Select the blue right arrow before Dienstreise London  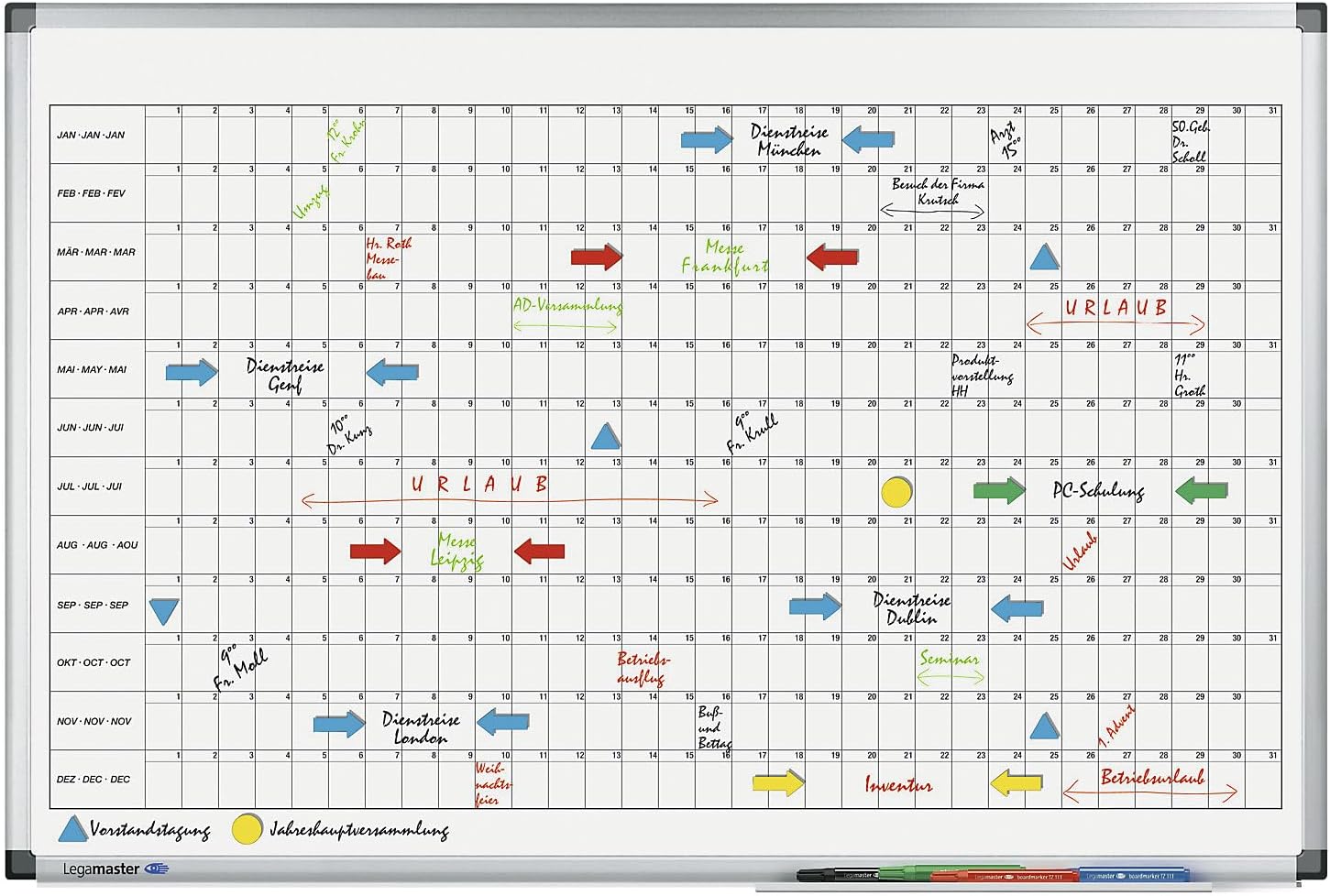point(339,724)
